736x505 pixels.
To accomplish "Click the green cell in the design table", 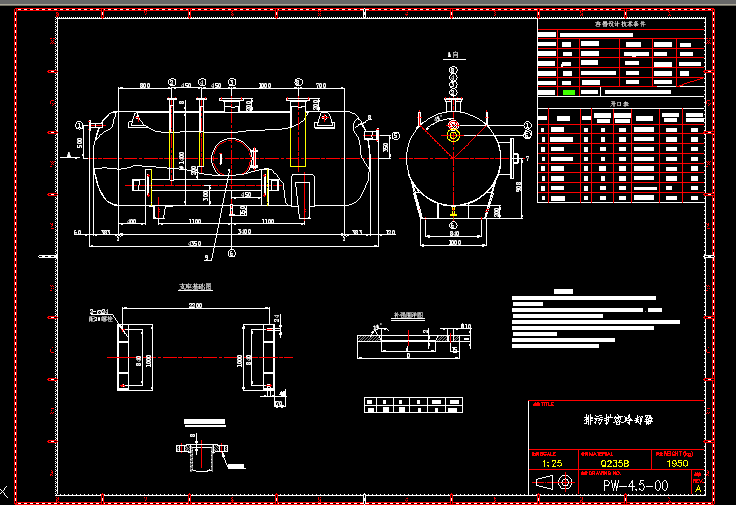I will tap(569, 92).
